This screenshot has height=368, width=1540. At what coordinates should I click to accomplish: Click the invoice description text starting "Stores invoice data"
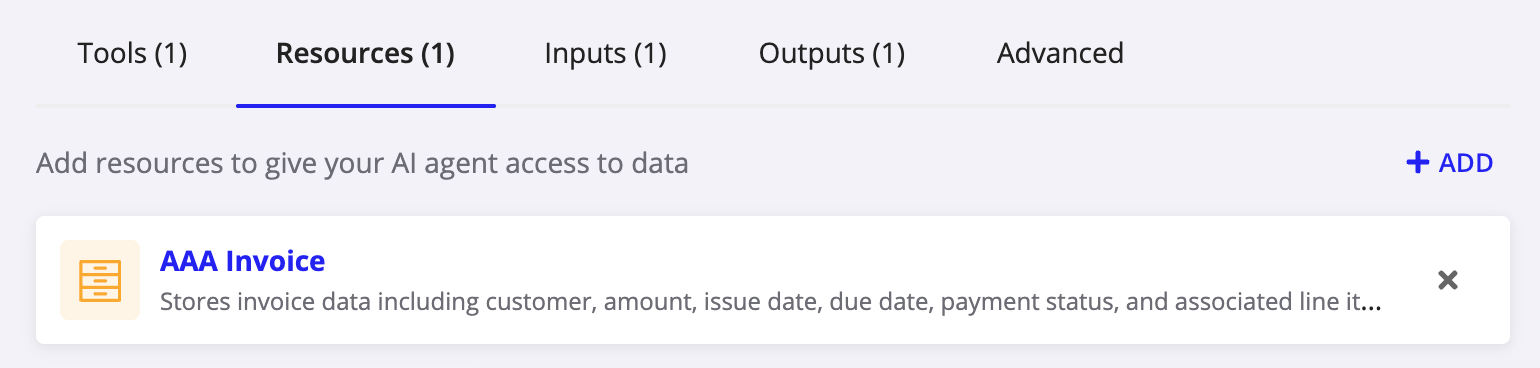771,301
